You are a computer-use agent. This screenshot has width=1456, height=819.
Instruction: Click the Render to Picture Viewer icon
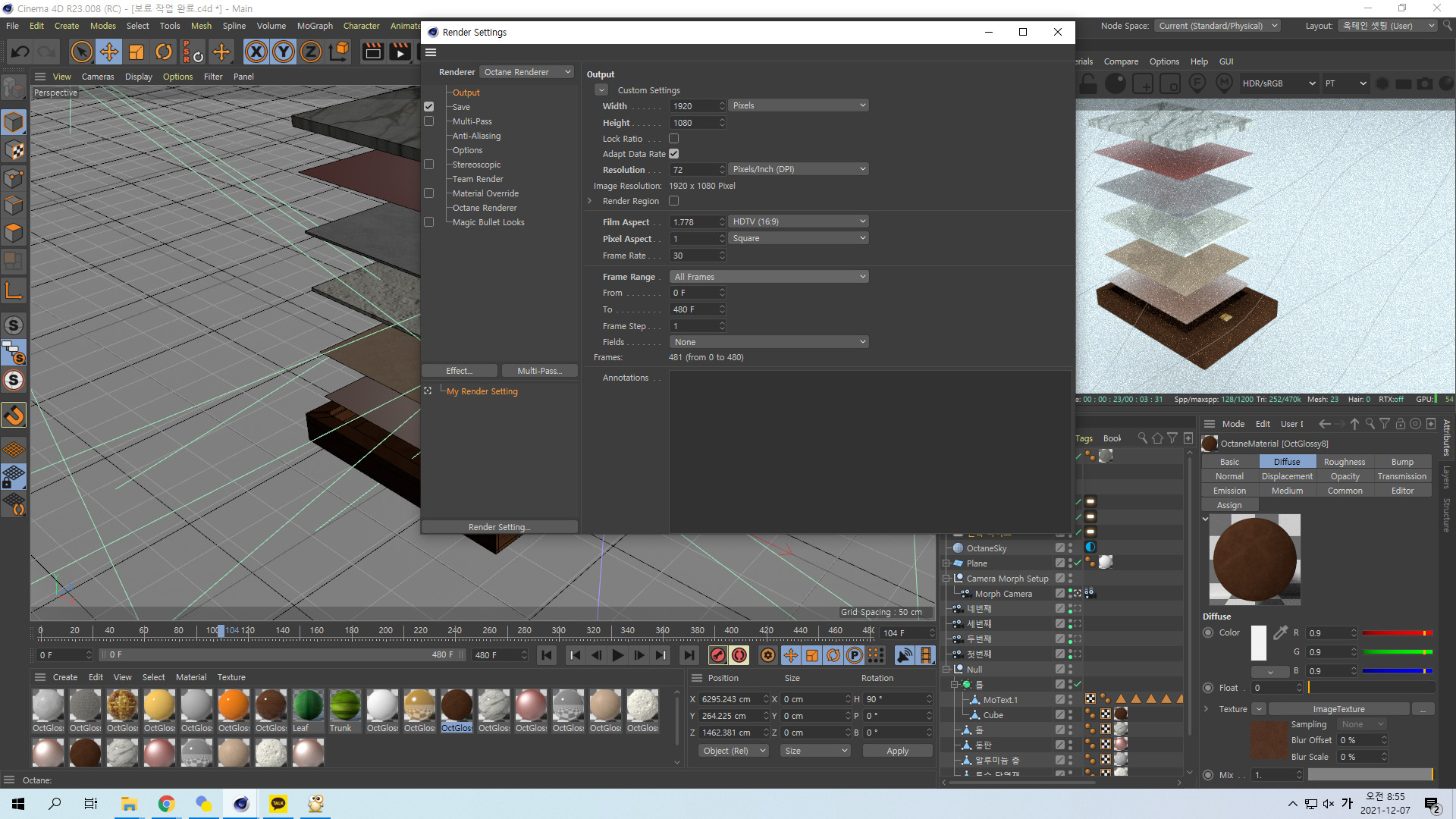[400, 52]
